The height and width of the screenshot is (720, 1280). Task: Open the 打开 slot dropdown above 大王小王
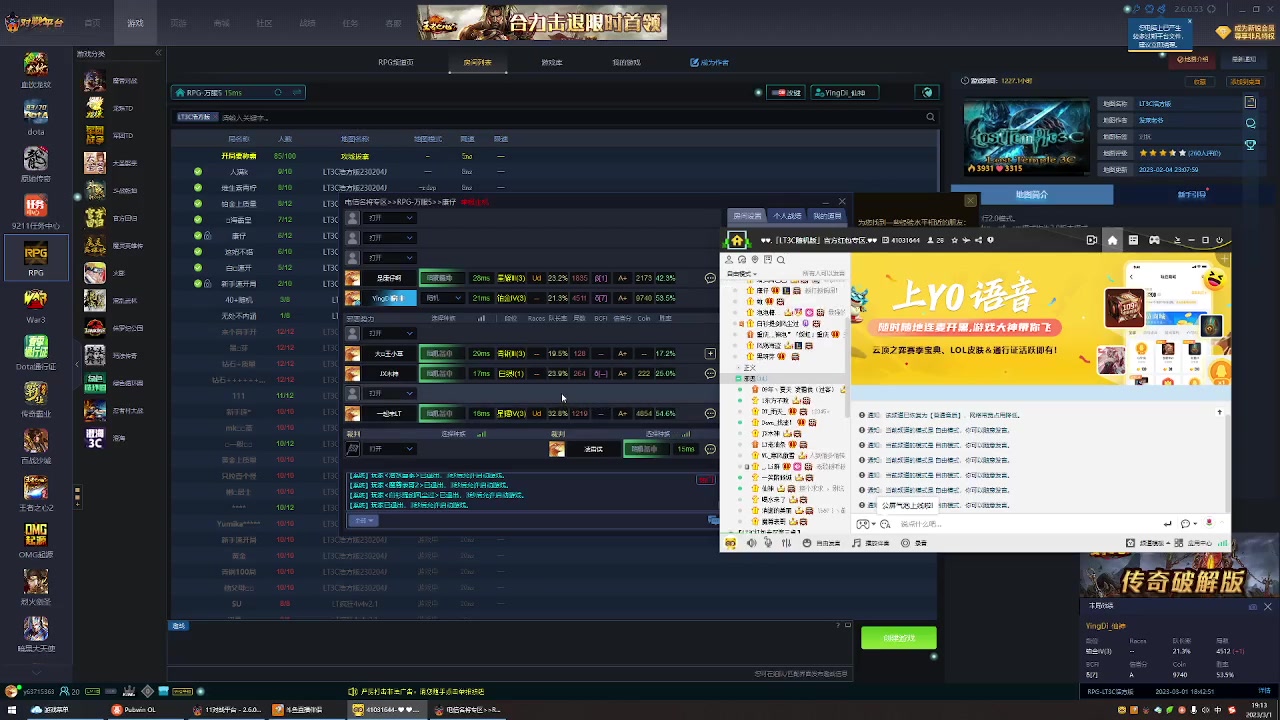point(390,333)
